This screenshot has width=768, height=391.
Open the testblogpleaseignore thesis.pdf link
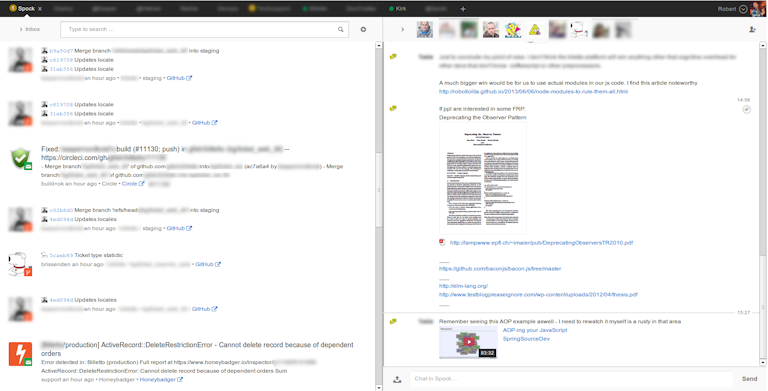538,295
